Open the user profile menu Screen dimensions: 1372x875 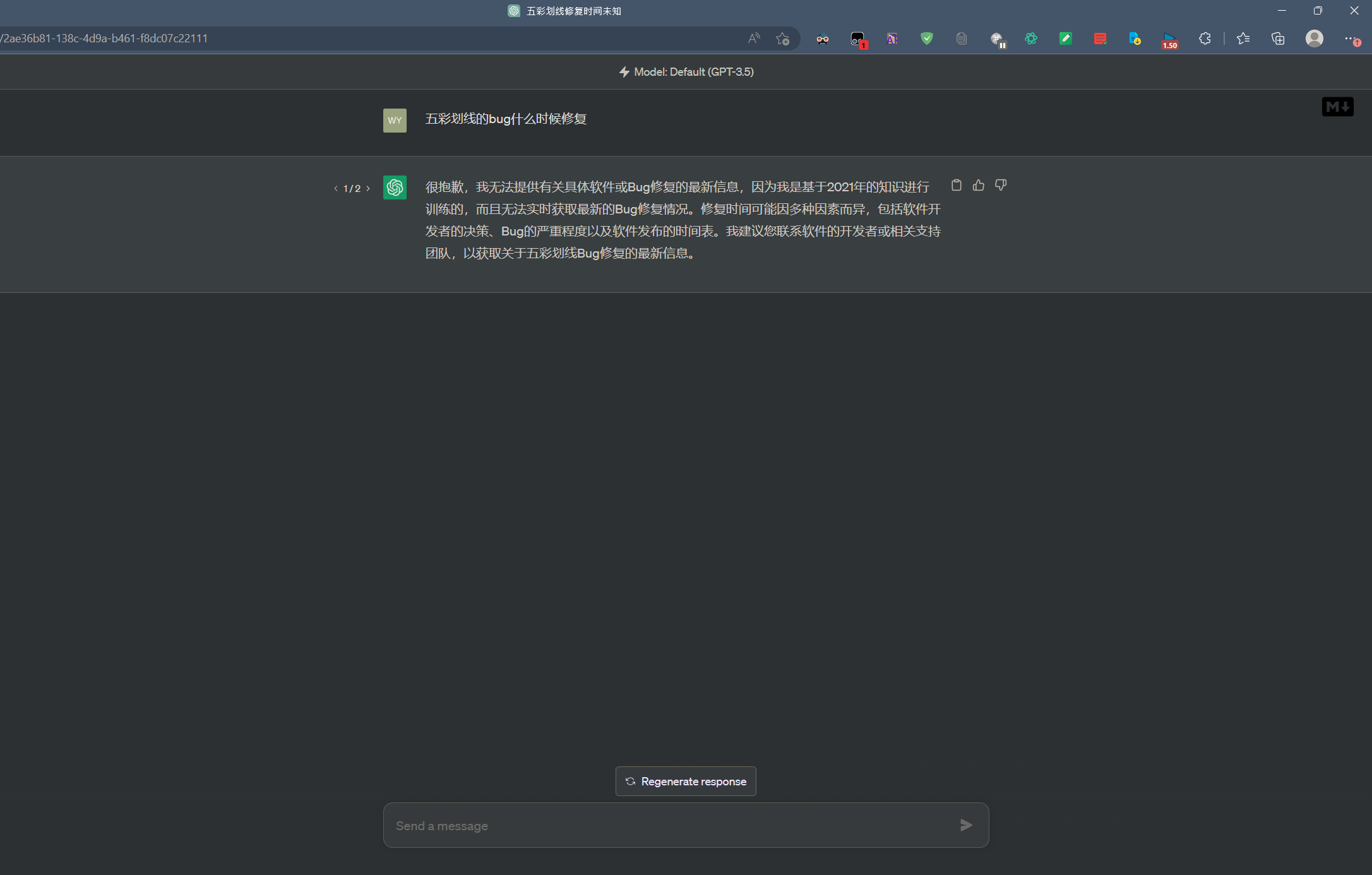click(x=1315, y=39)
